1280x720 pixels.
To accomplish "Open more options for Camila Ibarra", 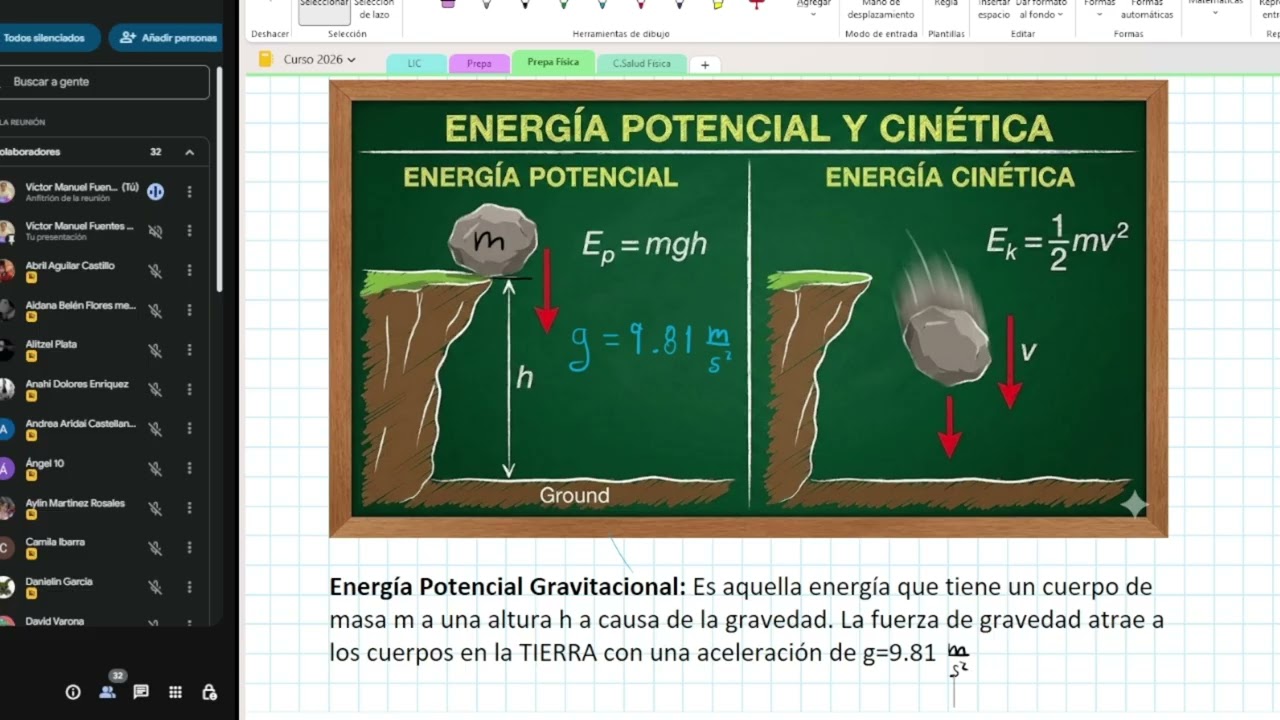I will coord(189,548).
